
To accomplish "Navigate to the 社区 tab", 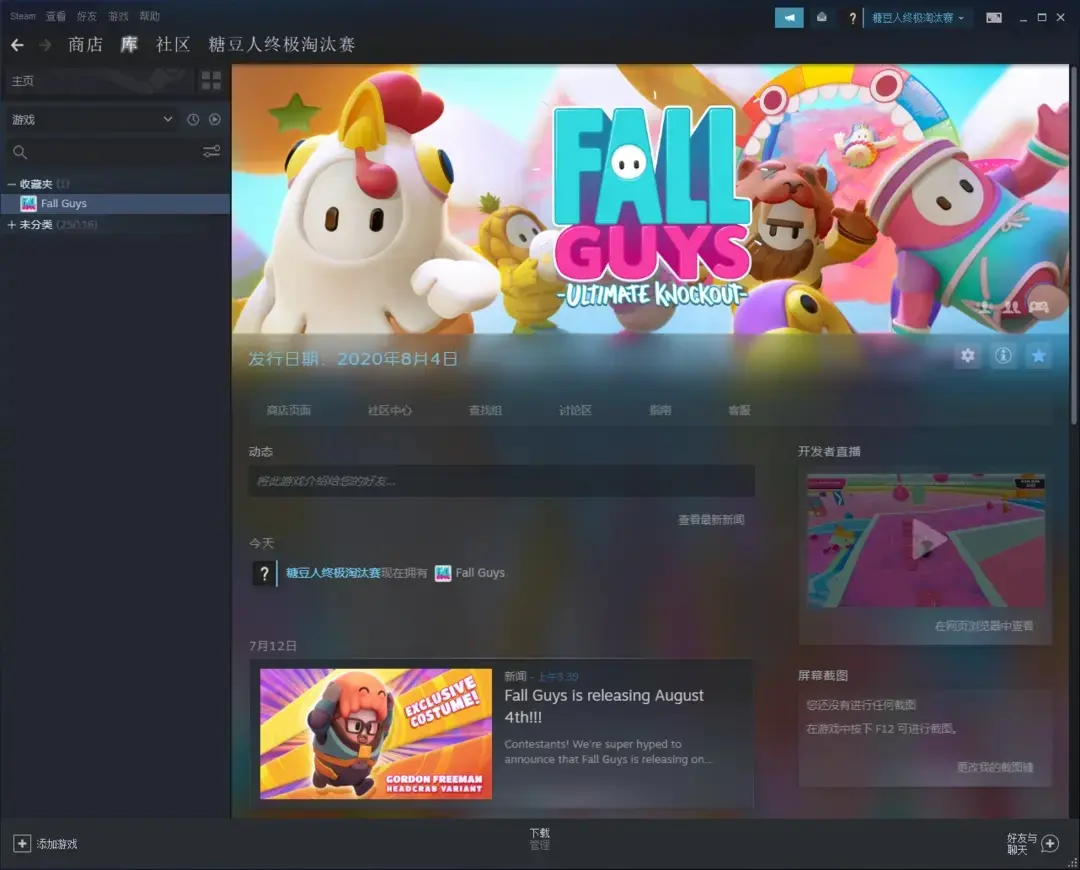I will coord(173,45).
